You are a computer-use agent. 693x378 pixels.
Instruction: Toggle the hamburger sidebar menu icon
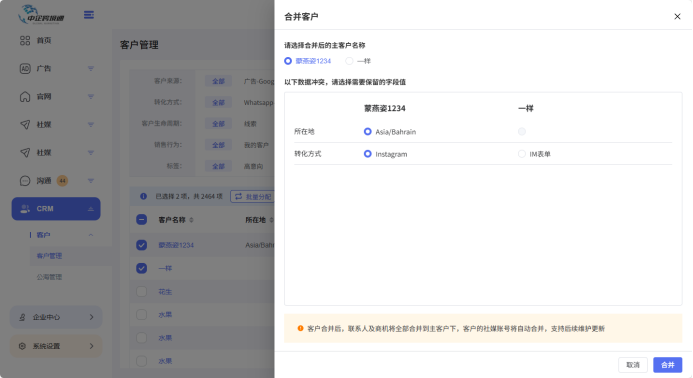[89, 15]
